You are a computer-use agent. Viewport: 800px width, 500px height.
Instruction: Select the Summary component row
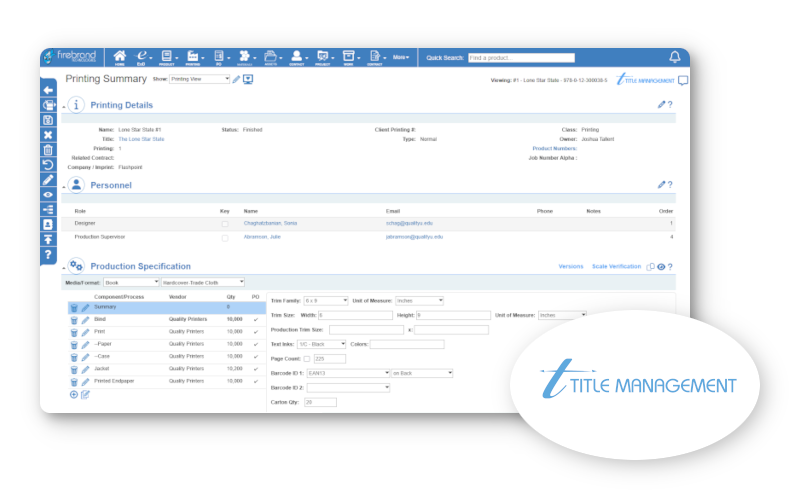167,307
